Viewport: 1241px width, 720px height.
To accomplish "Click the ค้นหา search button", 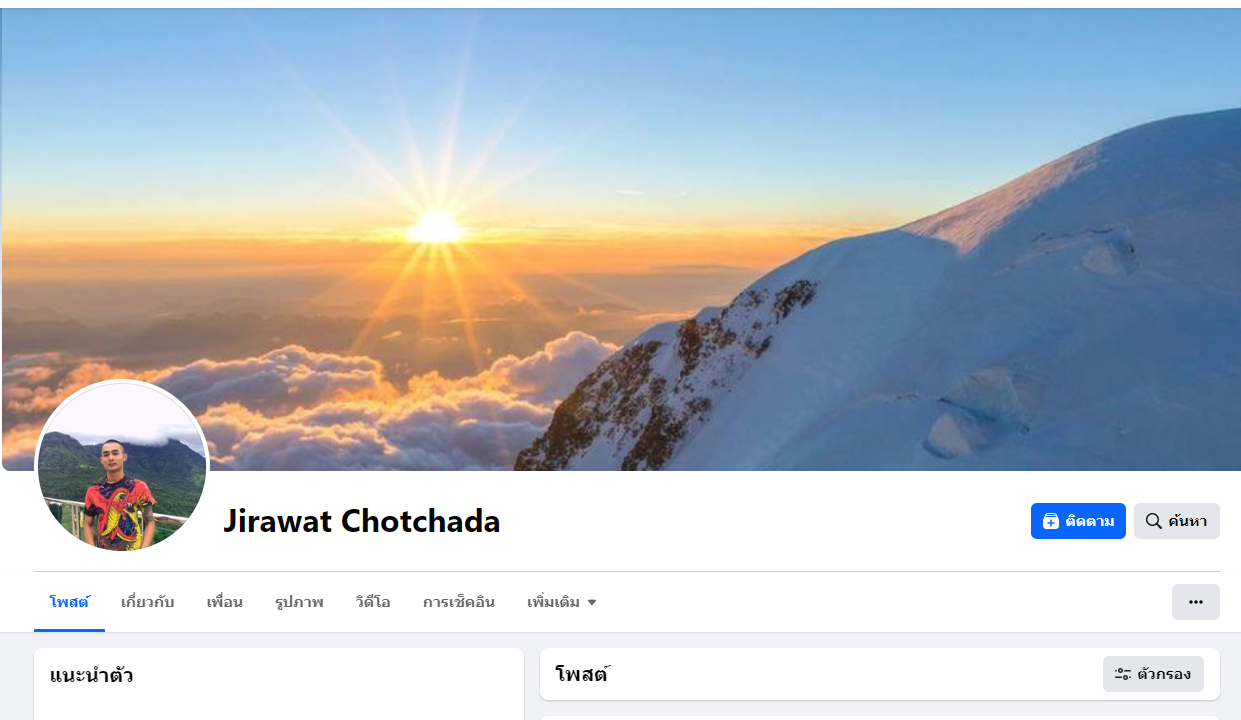I will (1176, 521).
